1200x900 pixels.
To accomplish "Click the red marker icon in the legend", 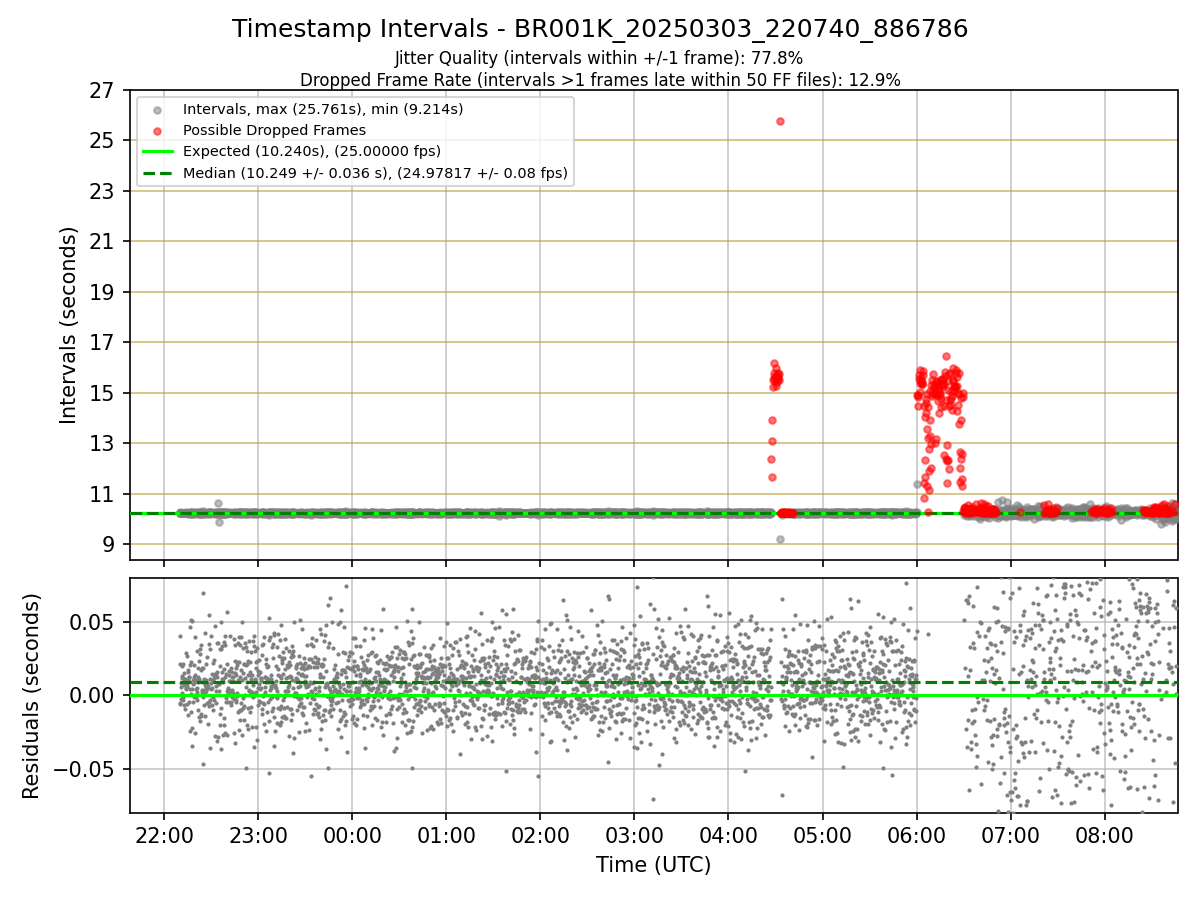I will (x=157, y=131).
